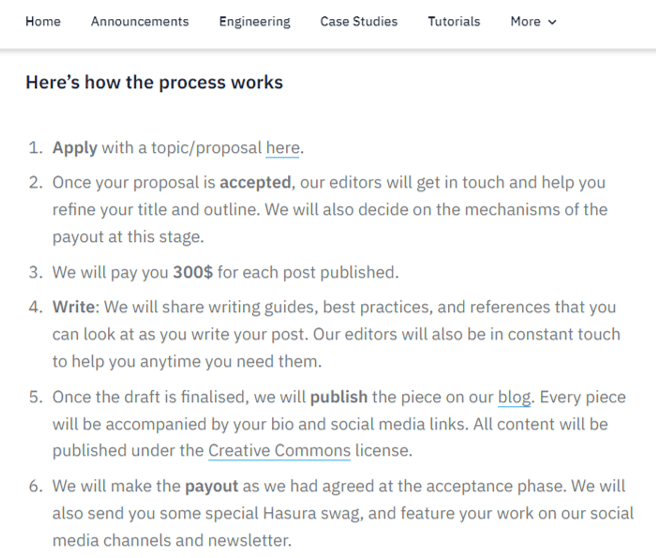656x558 pixels.
Task: Expand the More menu
Action: 533,21
